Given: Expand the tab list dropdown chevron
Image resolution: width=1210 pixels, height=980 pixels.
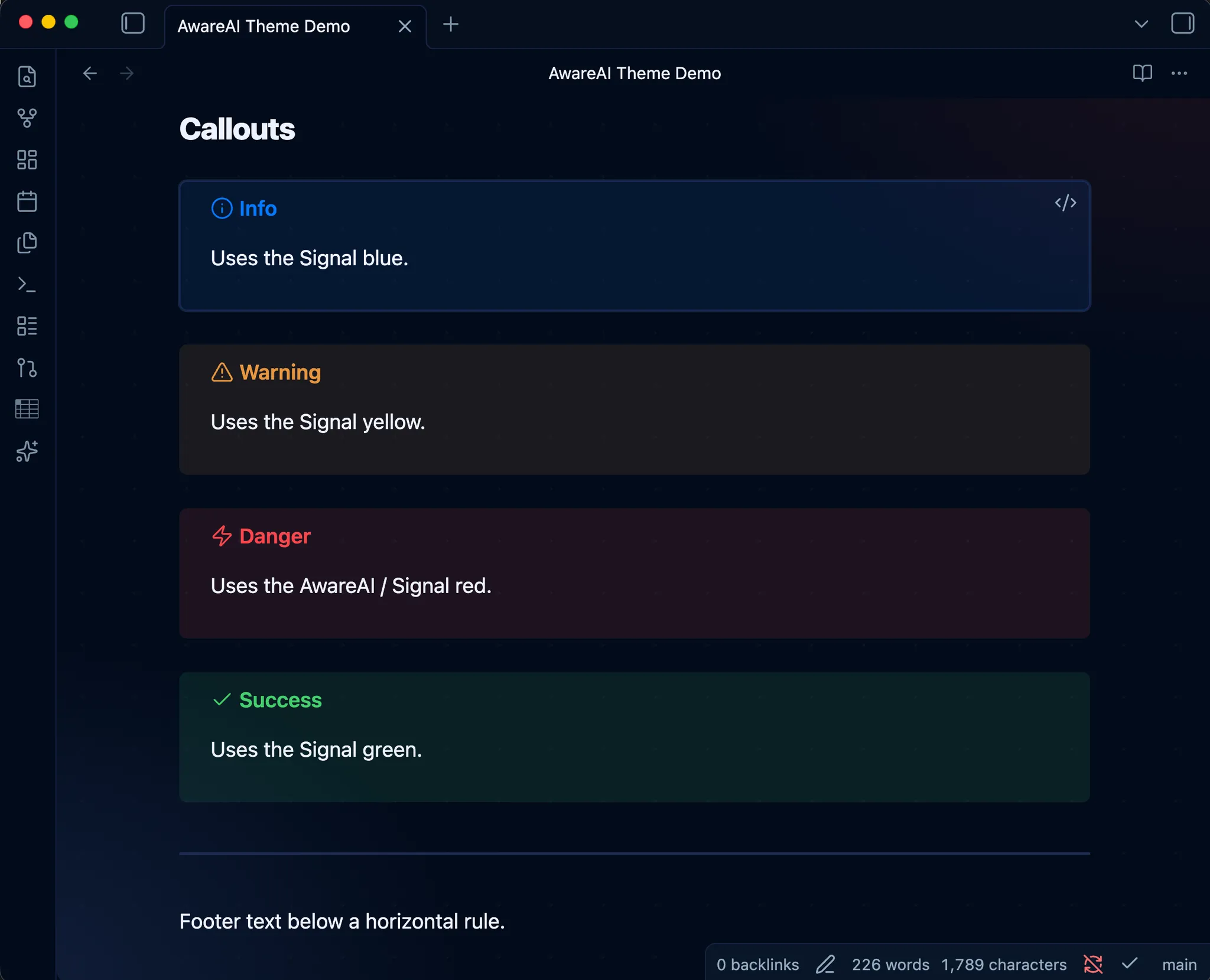Looking at the screenshot, I should click(x=1141, y=24).
